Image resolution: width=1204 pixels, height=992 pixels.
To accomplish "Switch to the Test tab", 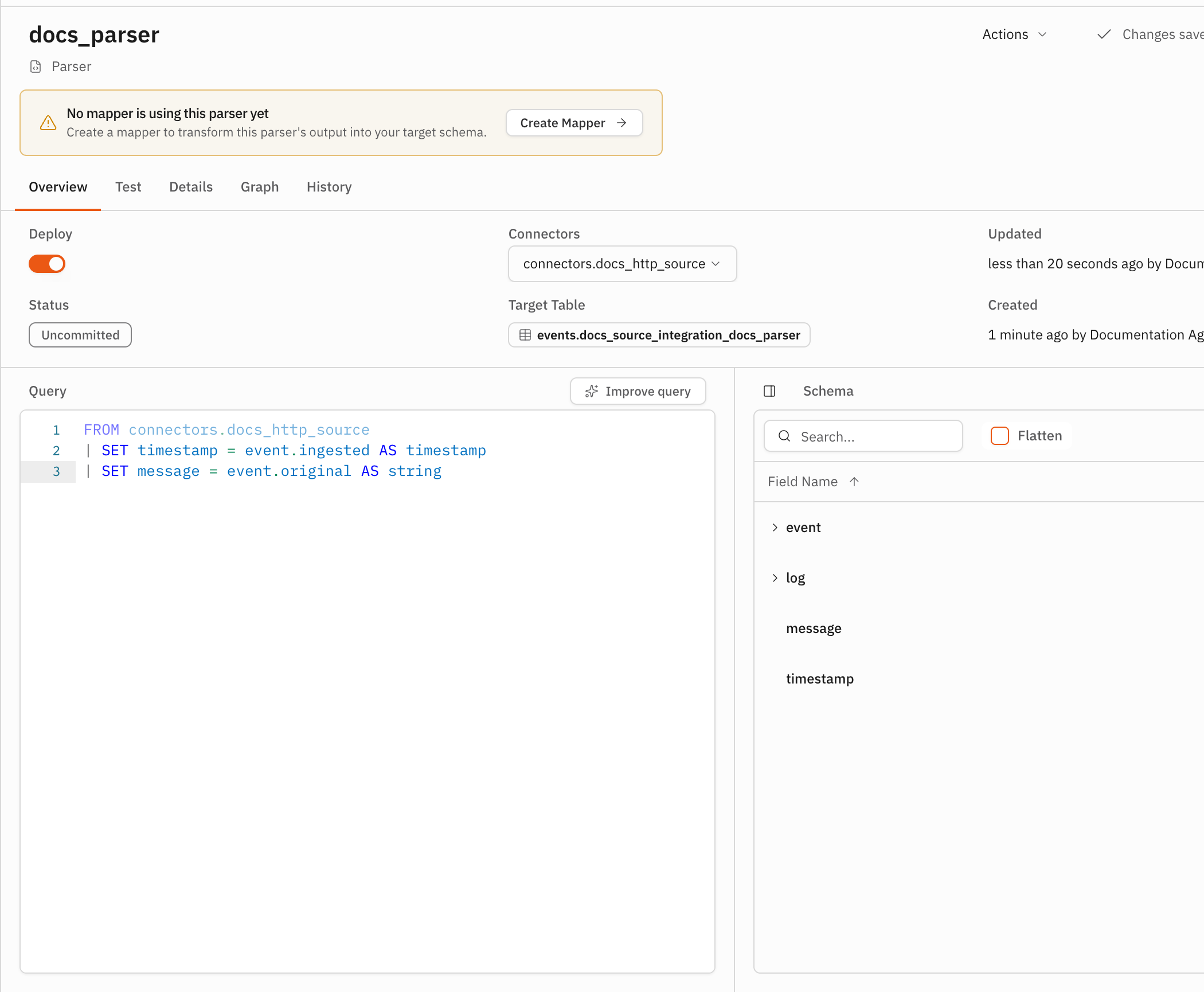I will pos(128,187).
